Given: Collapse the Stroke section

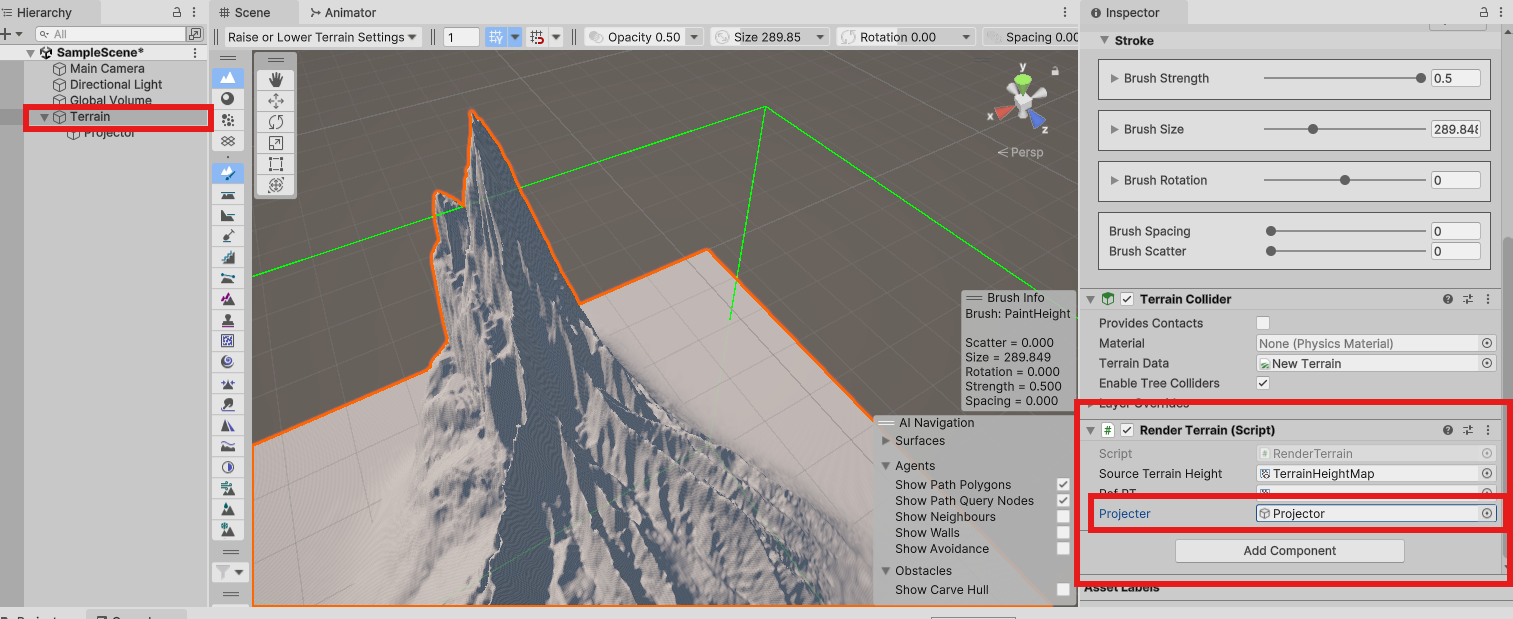Looking at the screenshot, I should [1105, 41].
